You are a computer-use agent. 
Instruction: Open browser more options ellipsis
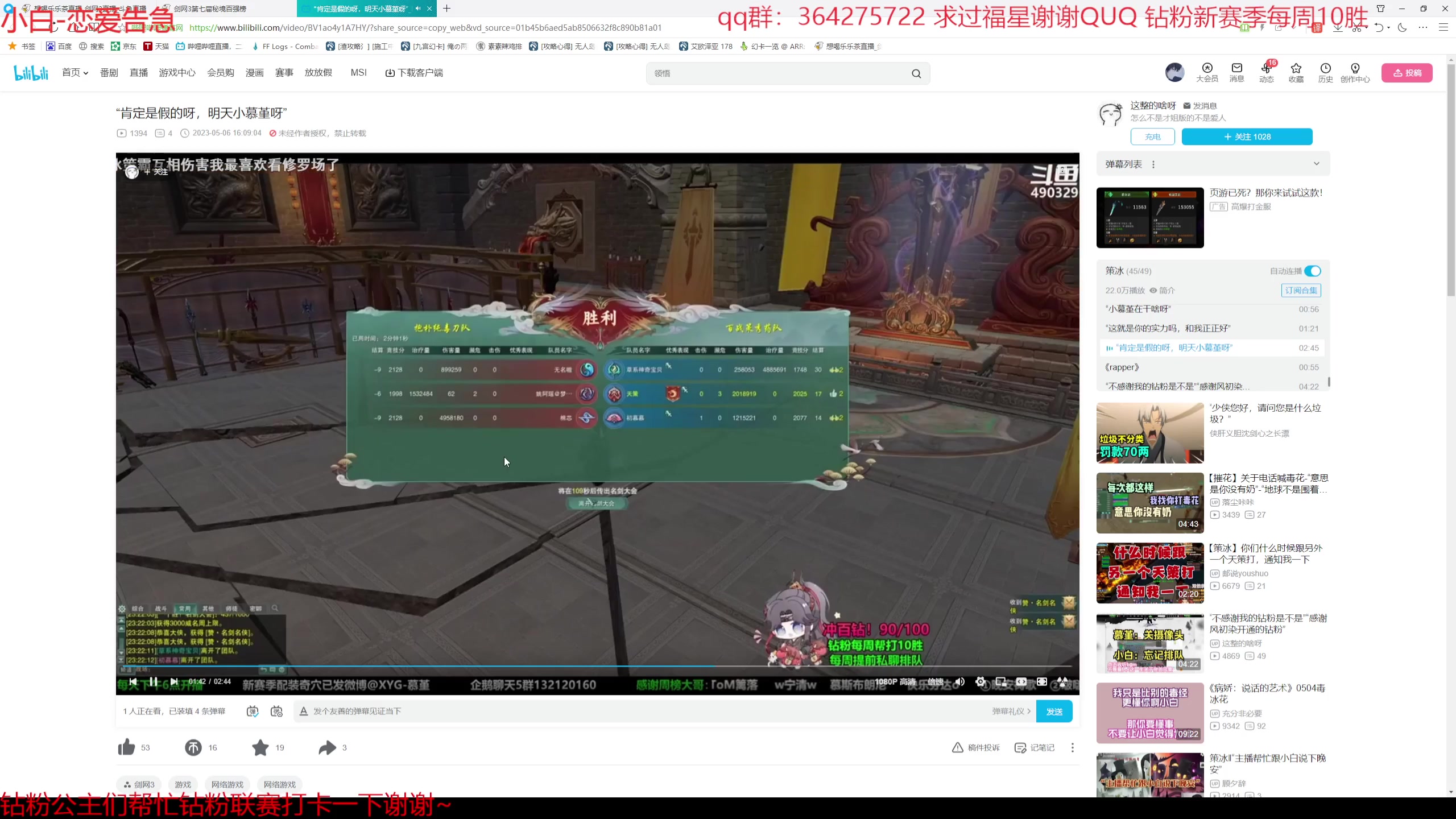1423,27
